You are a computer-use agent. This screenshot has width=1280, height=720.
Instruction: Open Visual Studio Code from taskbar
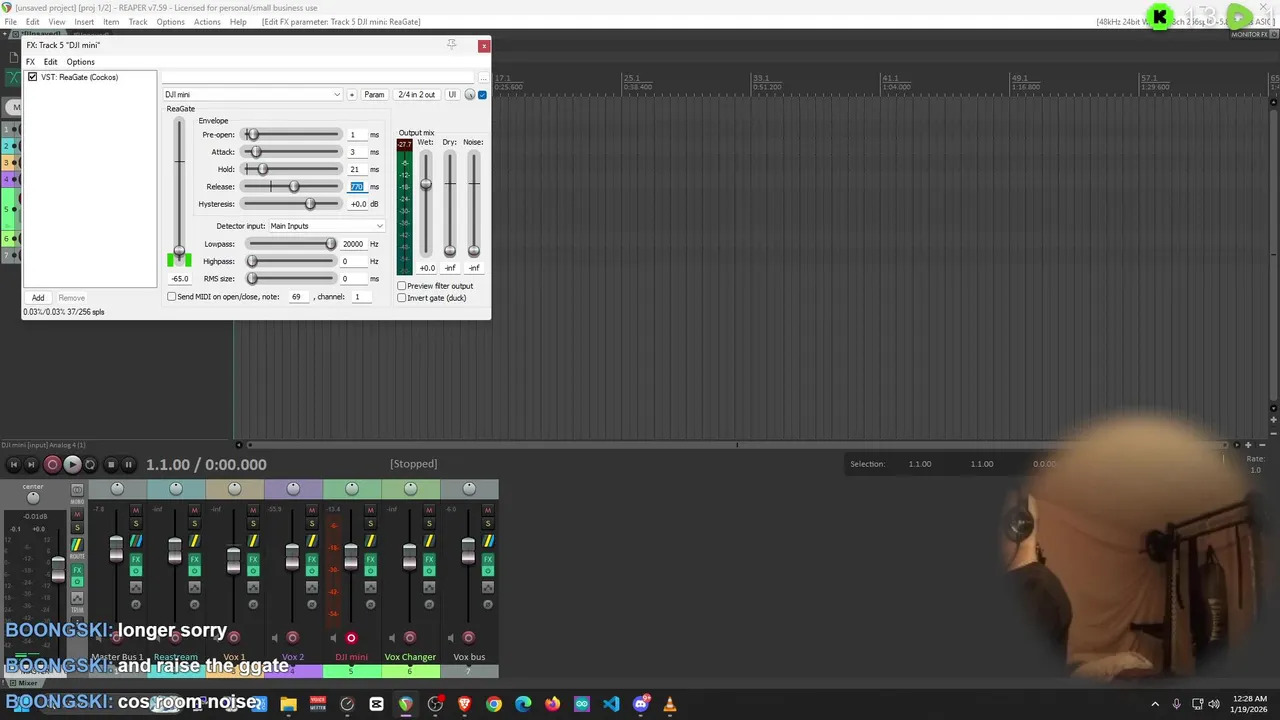(x=611, y=704)
